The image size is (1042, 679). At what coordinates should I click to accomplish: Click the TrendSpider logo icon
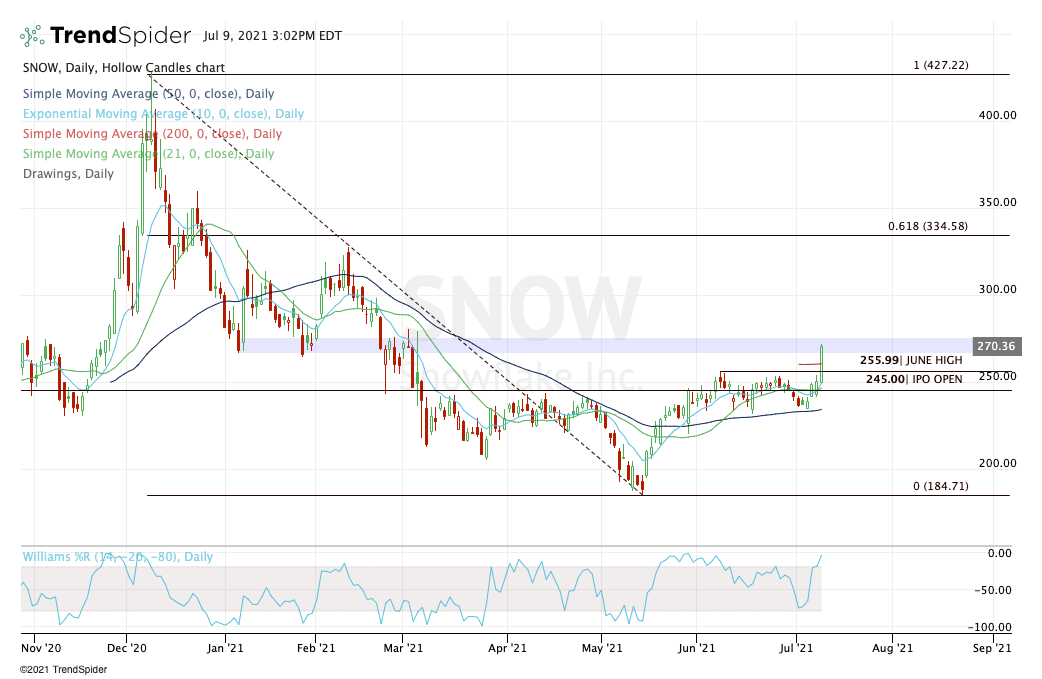[x=32, y=36]
